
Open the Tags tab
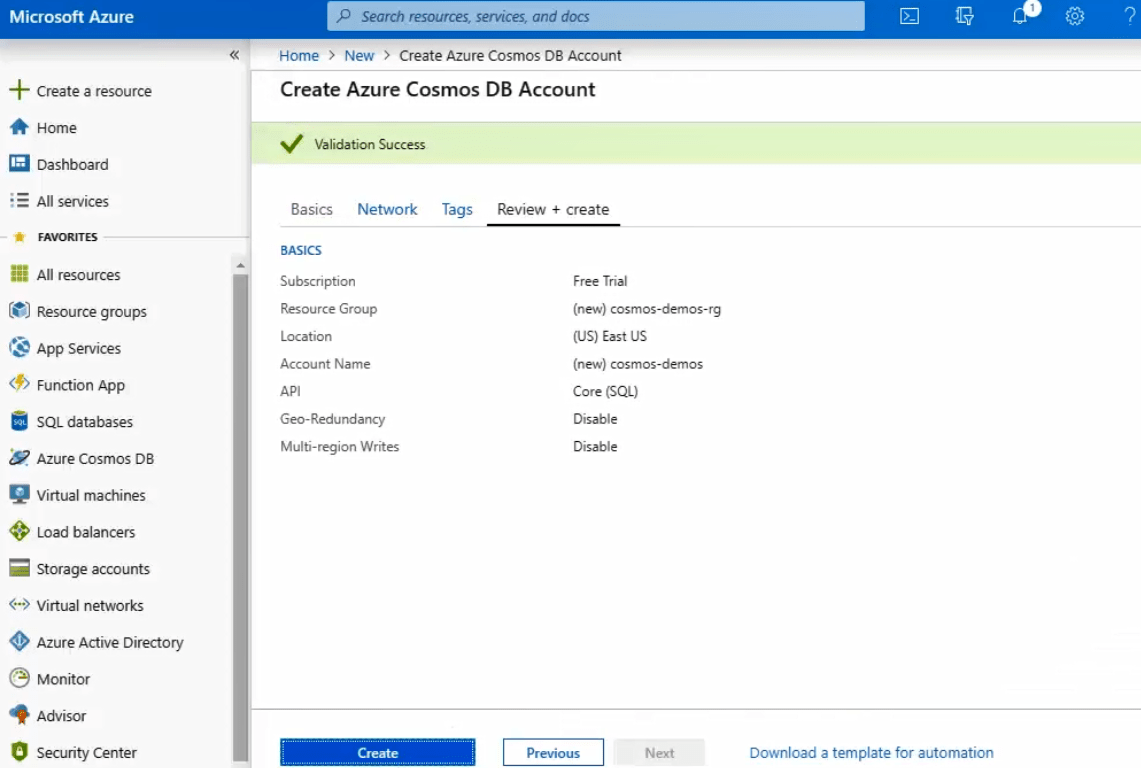[457, 209]
